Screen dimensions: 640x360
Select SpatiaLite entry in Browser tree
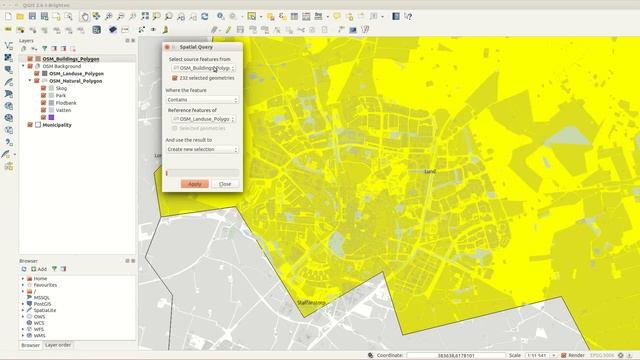tap(44, 310)
